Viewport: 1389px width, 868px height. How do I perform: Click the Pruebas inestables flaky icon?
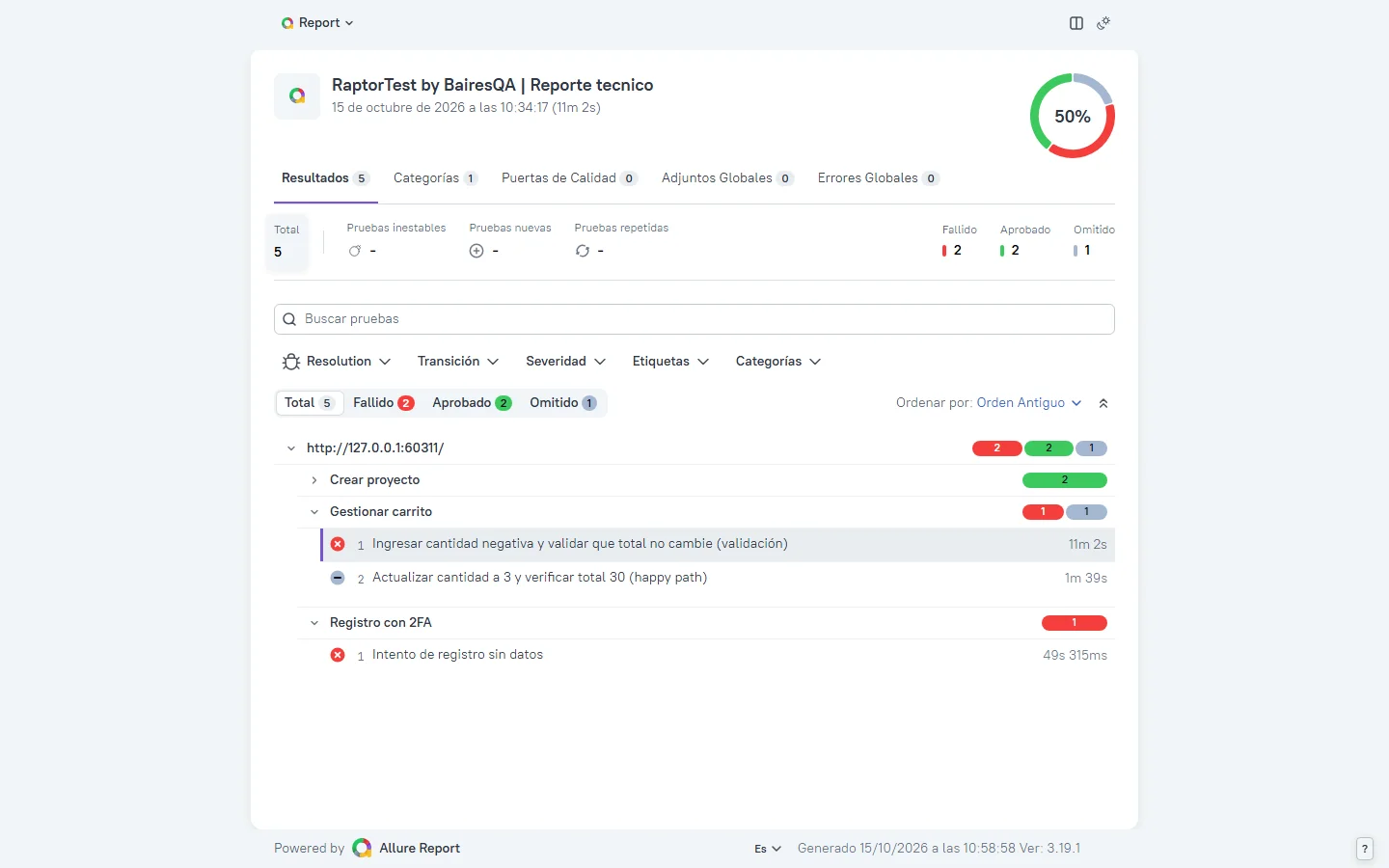tap(355, 251)
